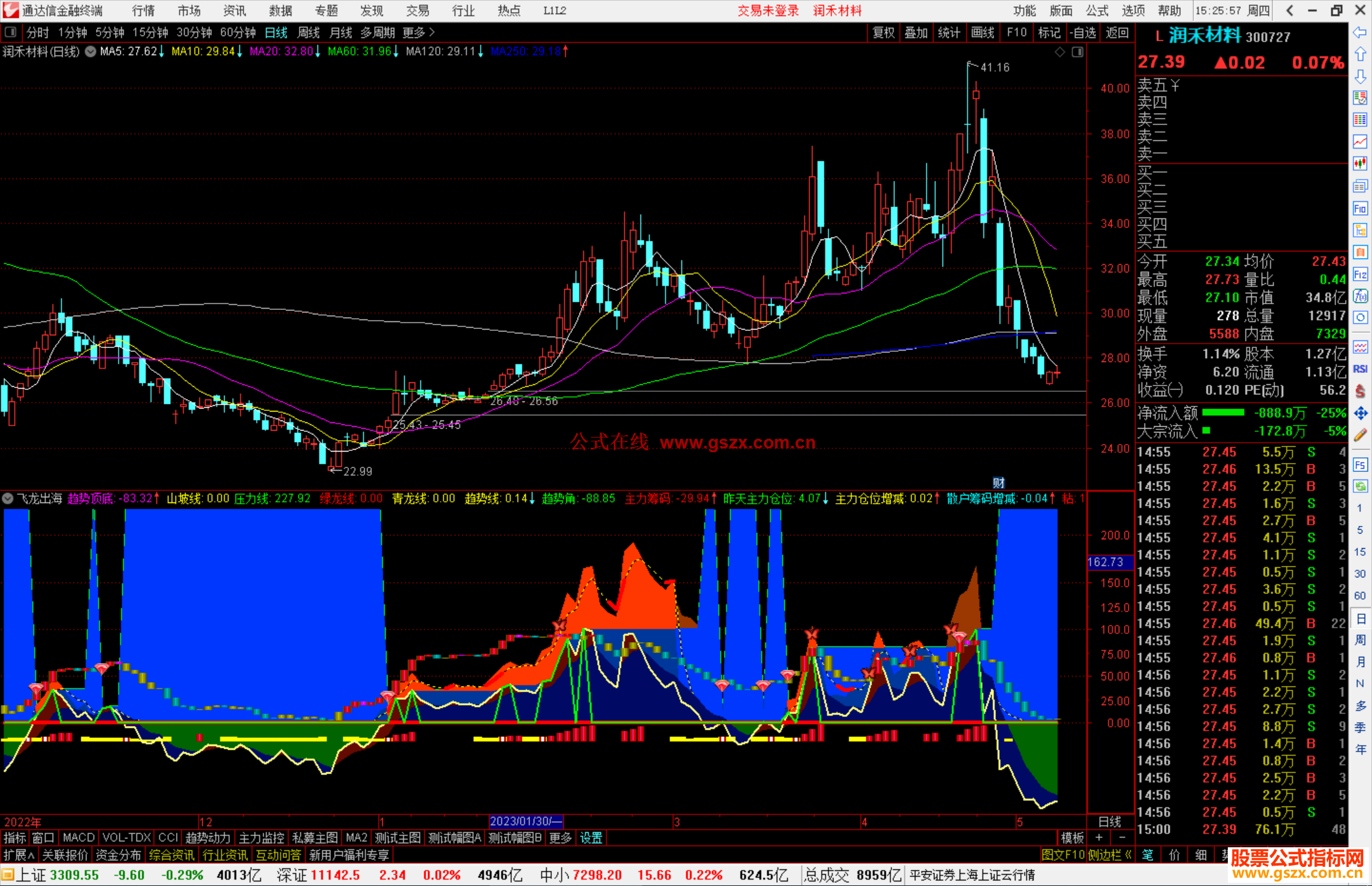1372x886 pixels.
Task: Click the F12 icon in sidebar
Action: pos(1360,274)
